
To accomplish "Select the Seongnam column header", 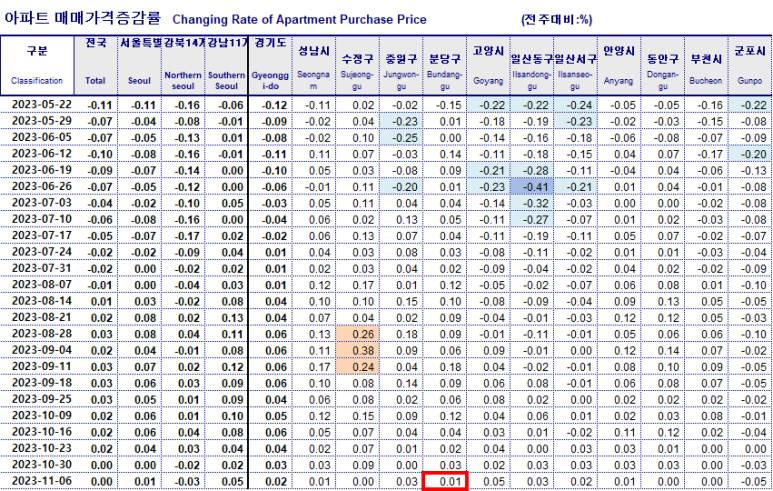I will [x=314, y=66].
